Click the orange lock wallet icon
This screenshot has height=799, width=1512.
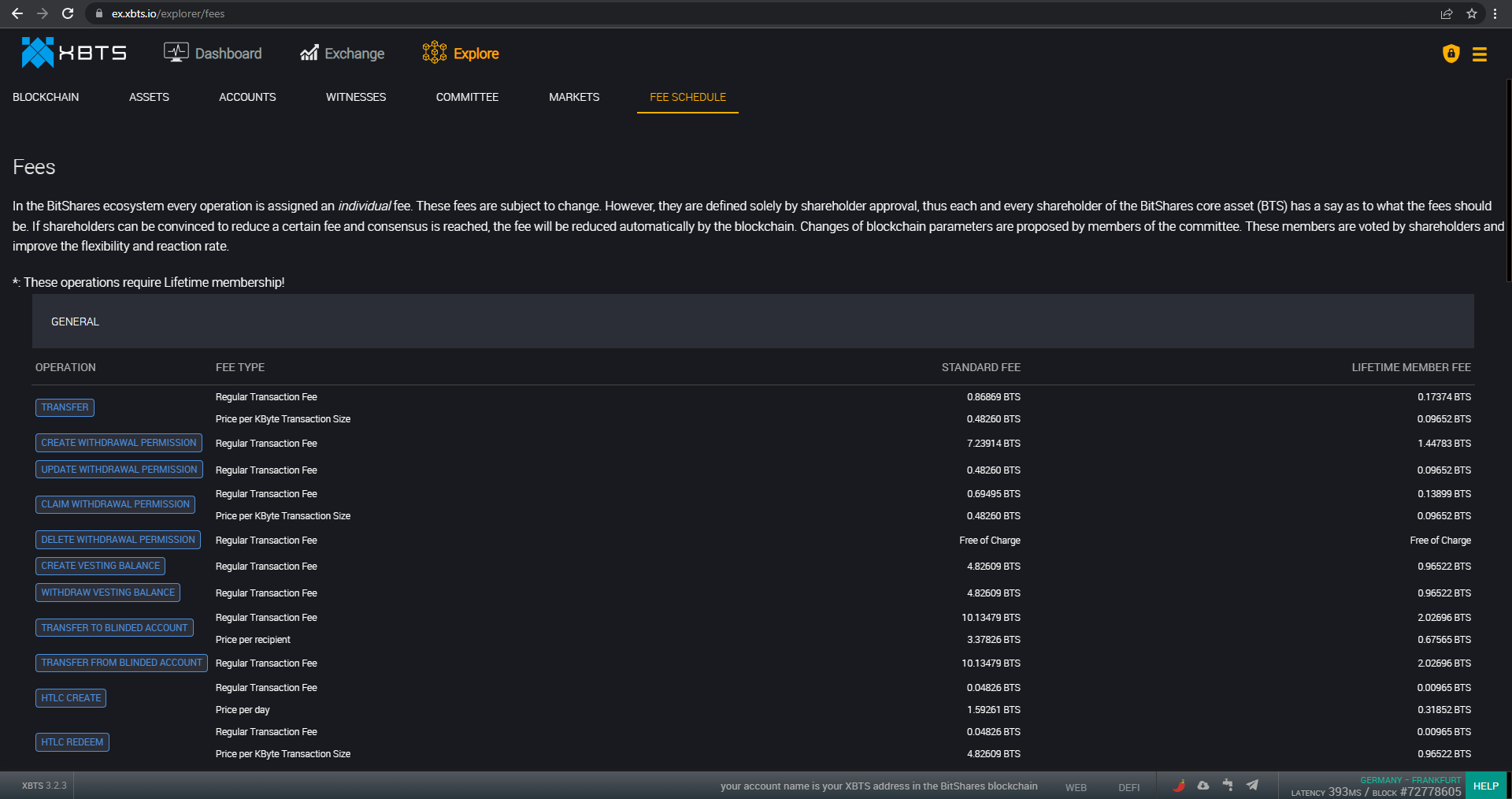(1451, 54)
